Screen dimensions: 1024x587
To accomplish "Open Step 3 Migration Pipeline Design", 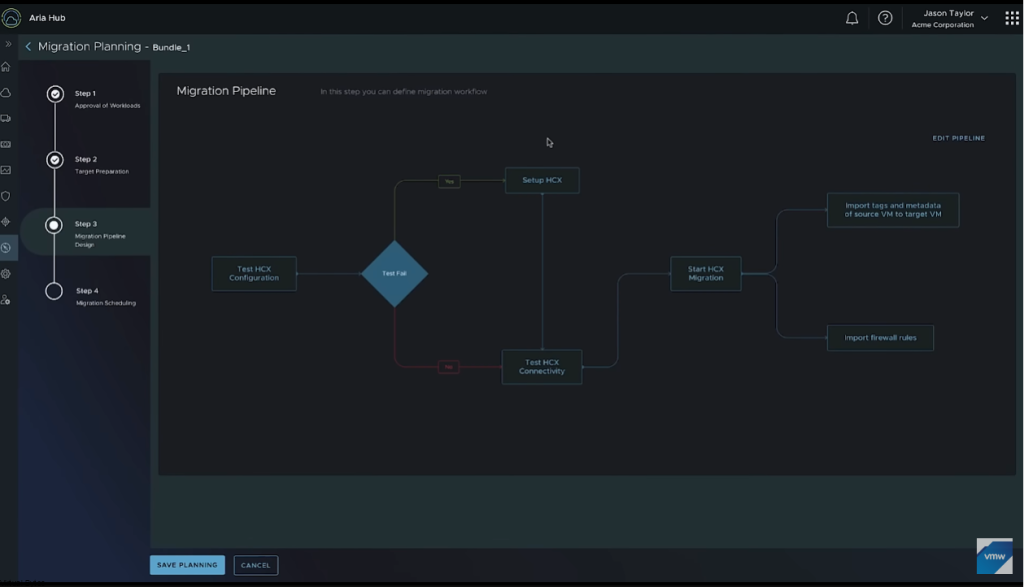I will [100, 234].
